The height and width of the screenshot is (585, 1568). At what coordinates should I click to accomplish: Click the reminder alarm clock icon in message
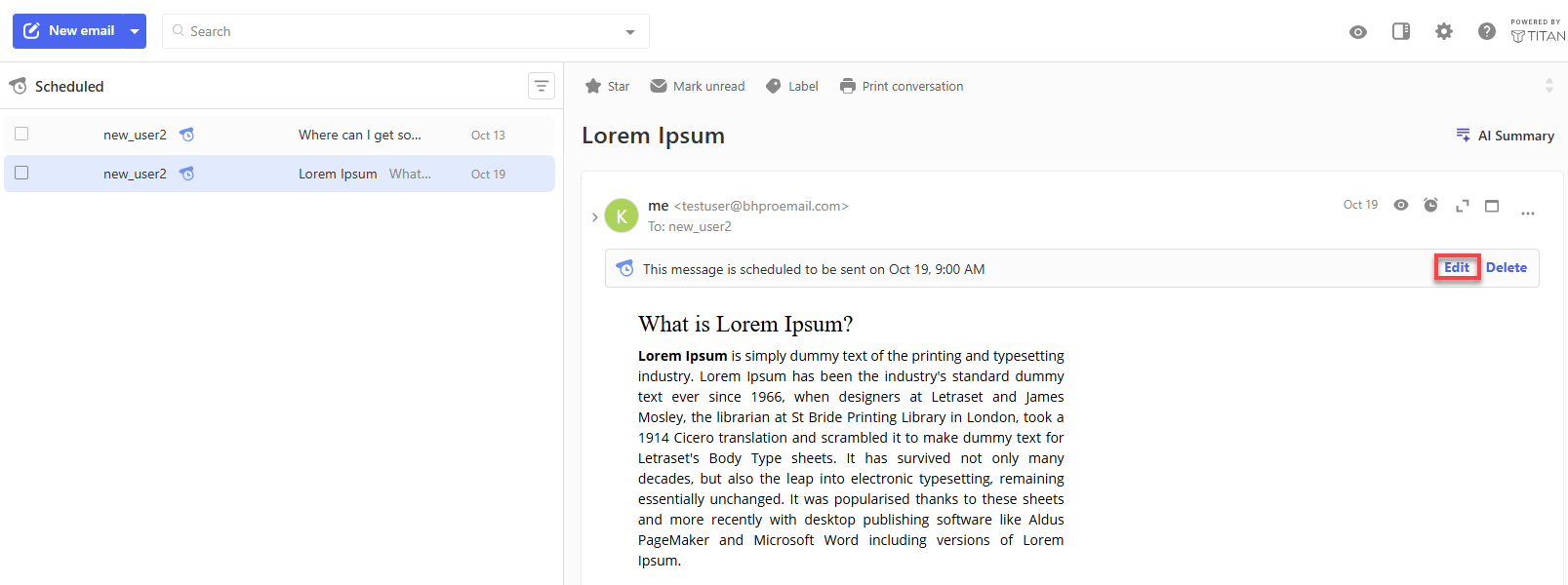(1430, 205)
